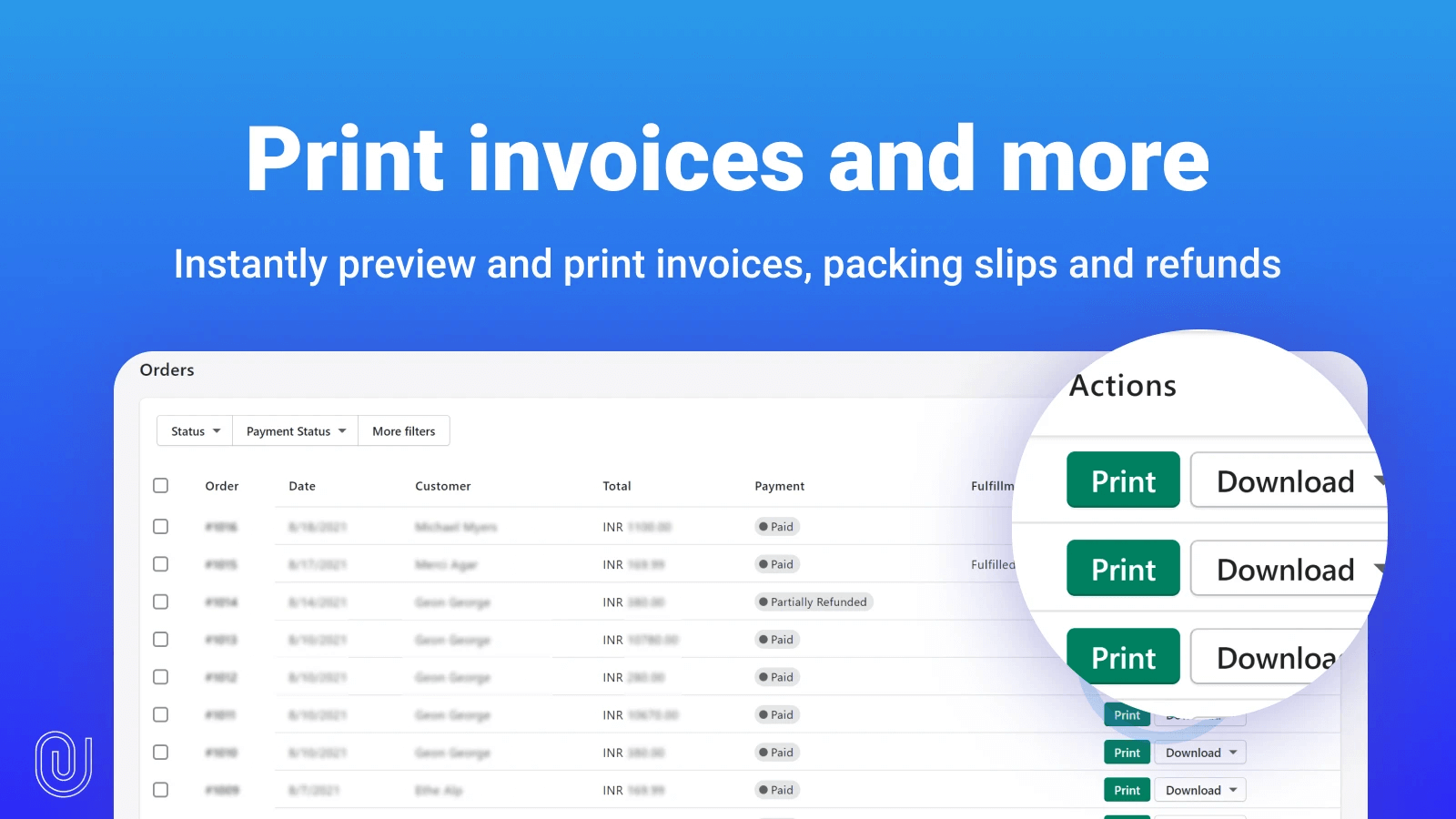Sort orders by the Order column header
The image size is (1456, 819).
click(221, 485)
